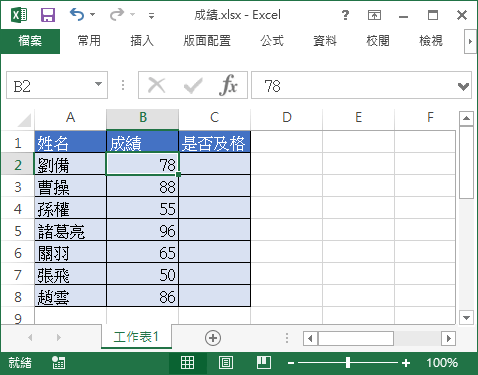Expand the formula bar chevron
This screenshot has width=478, height=375.
click(464, 87)
